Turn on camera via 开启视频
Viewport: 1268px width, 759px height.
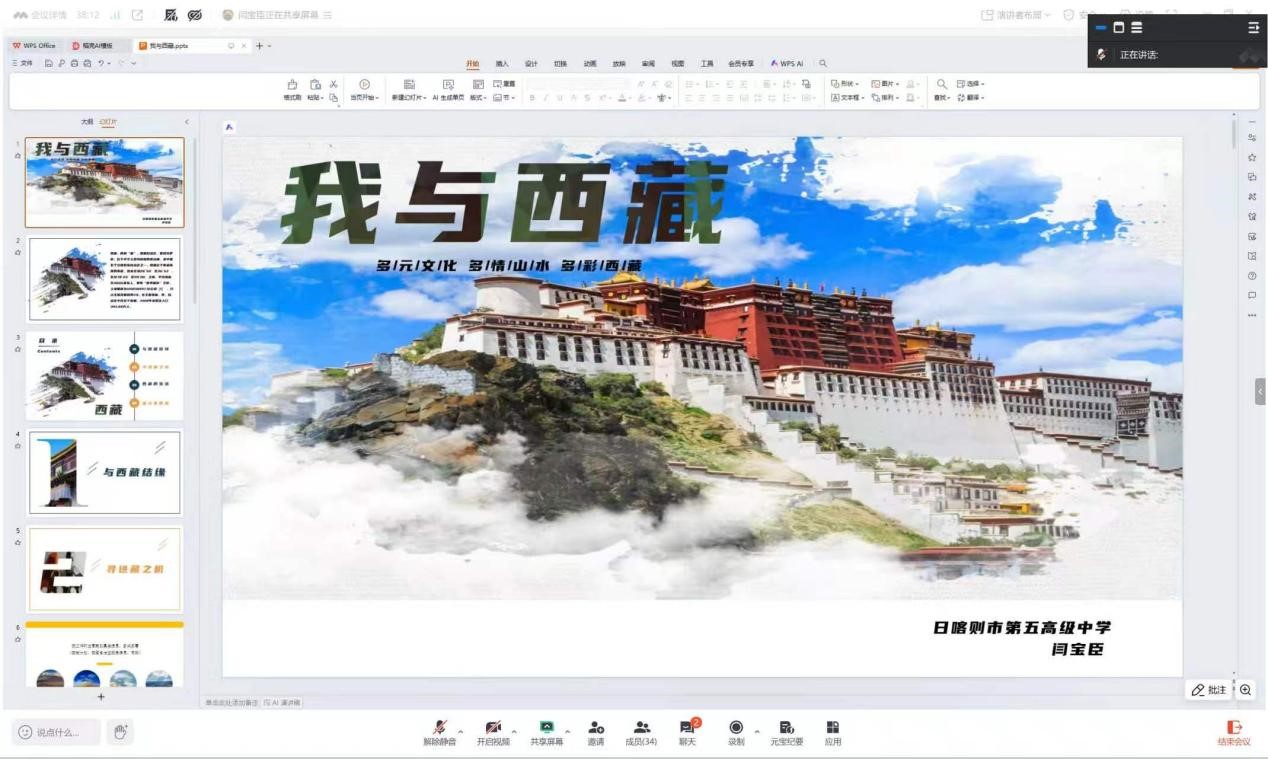(x=493, y=733)
